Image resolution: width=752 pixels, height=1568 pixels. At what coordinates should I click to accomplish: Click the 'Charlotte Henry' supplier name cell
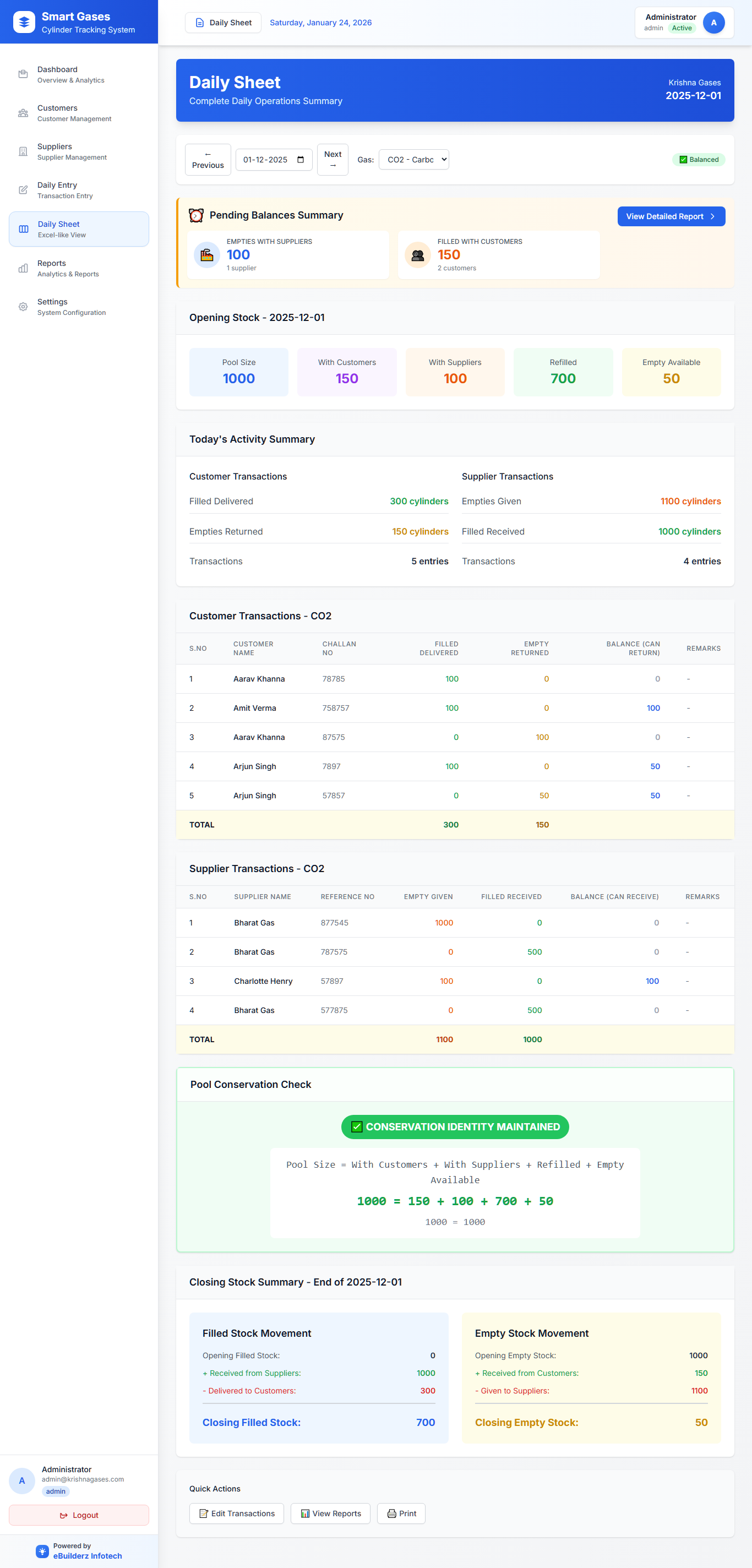click(x=264, y=981)
